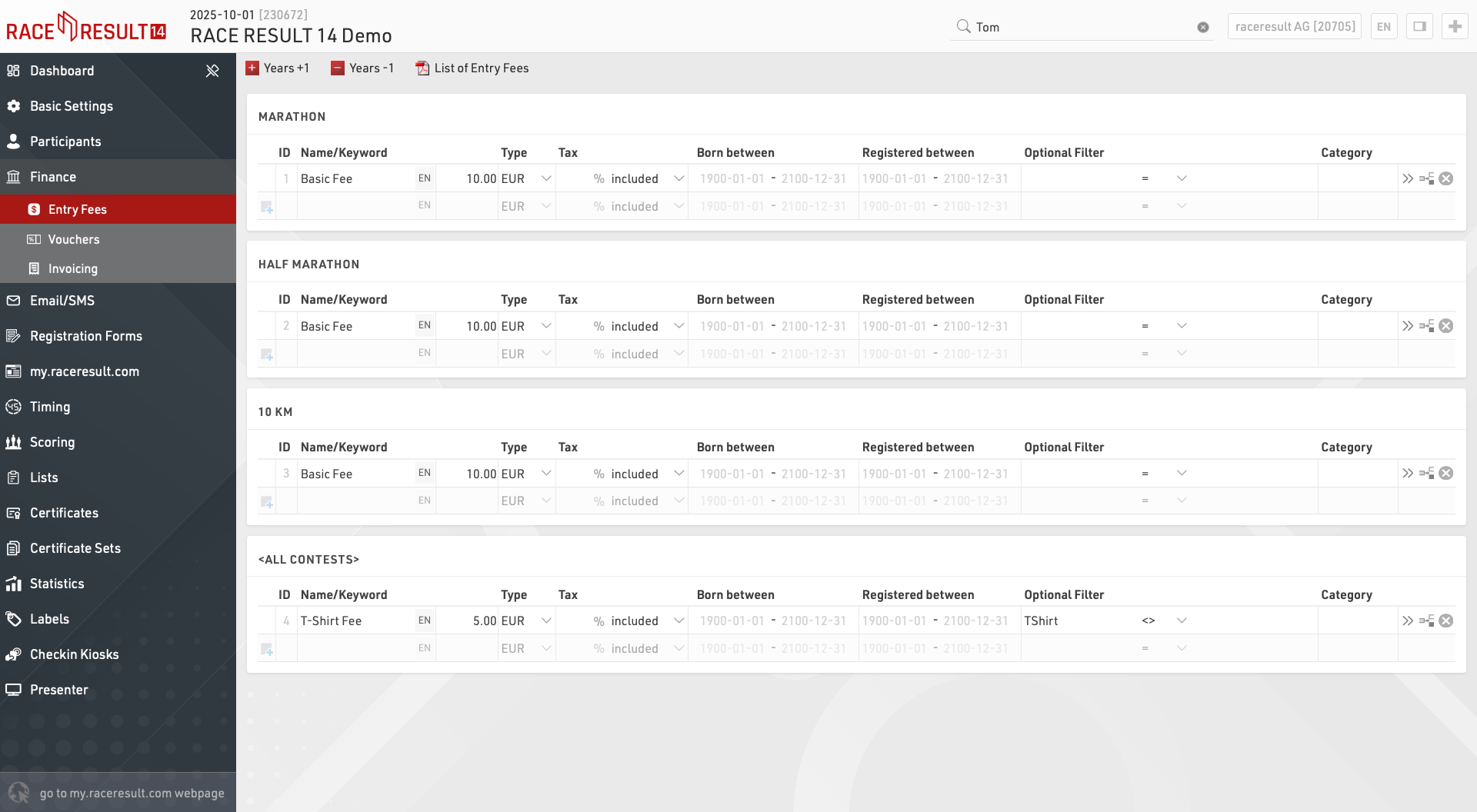
Task: Expand tax included dropdown for Half Marathon fee
Action: coord(678,326)
